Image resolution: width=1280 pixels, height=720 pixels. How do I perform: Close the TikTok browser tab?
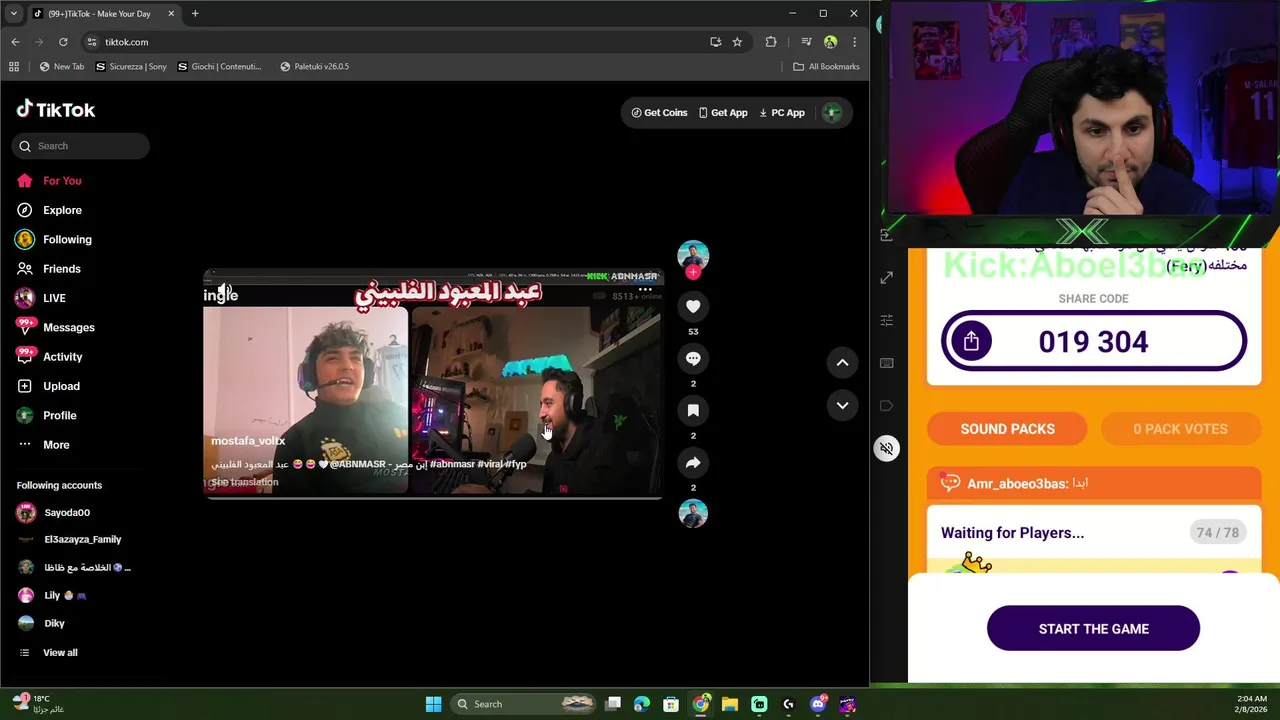171,14
